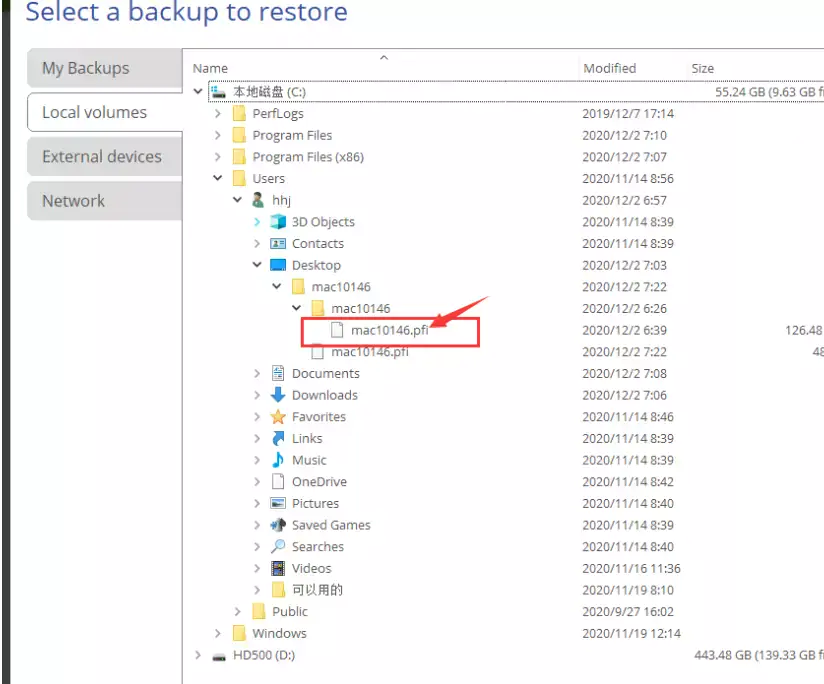Open the Network tab

point(105,201)
